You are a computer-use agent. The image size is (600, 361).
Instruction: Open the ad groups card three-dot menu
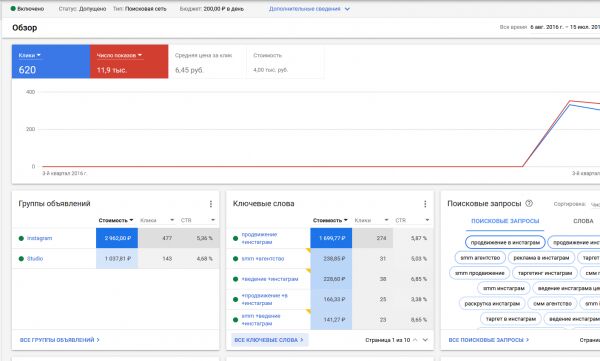(211, 204)
